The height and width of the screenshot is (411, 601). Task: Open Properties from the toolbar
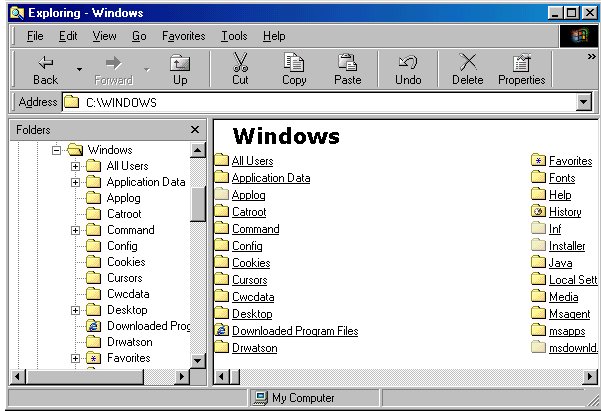point(521,70)
